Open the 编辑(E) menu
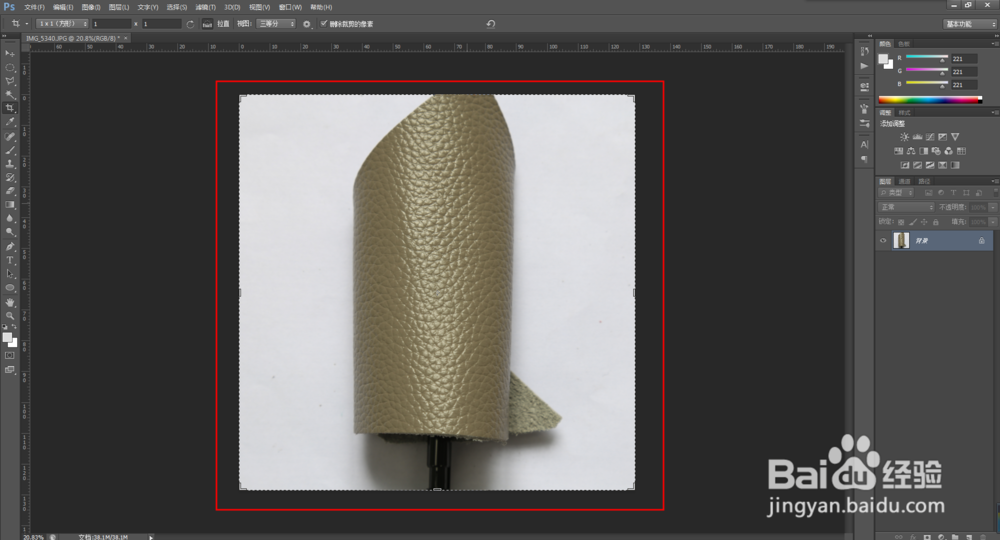 tap(63, 7)
